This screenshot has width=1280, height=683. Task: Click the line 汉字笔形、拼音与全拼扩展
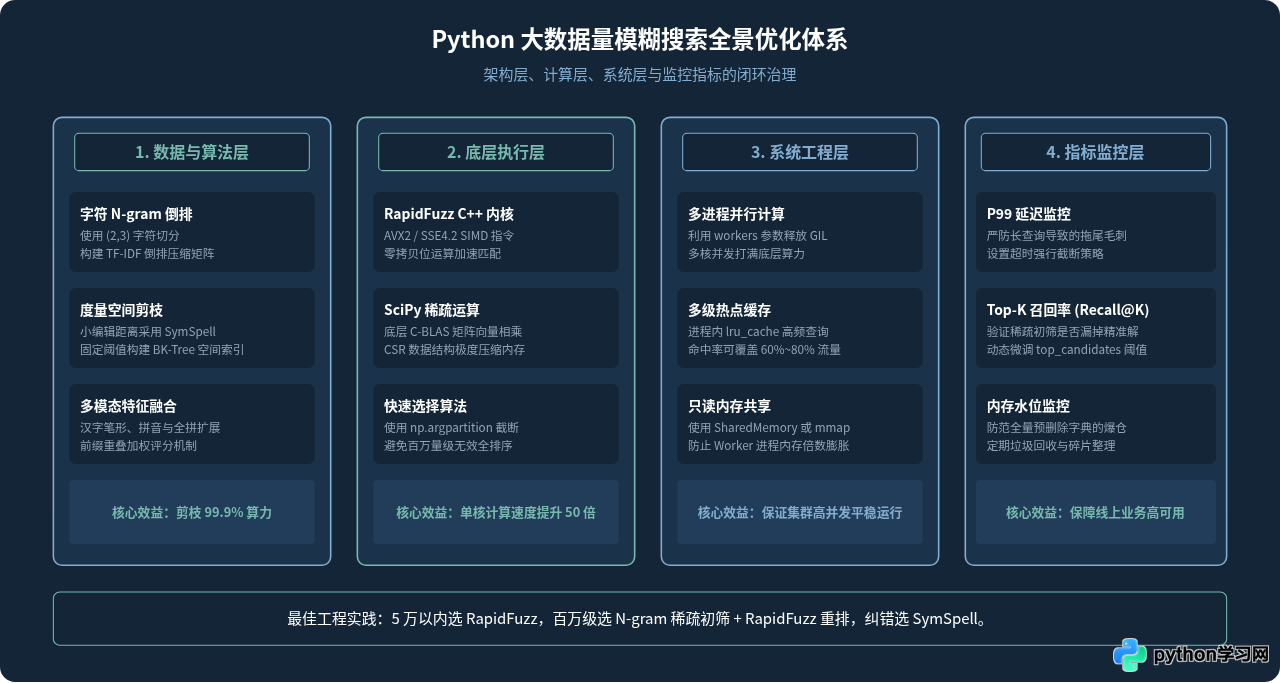[x=150, y=428]
